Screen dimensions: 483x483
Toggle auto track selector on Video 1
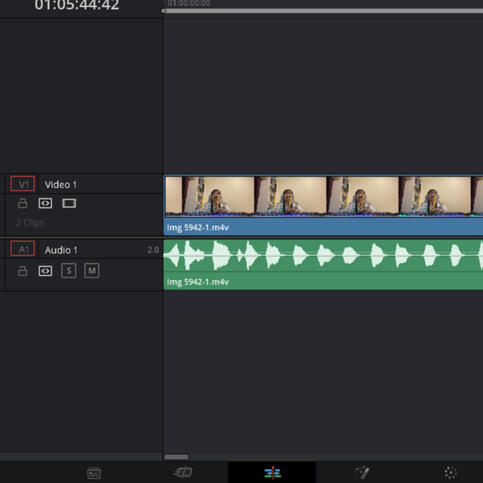click(x=45, y=203)
